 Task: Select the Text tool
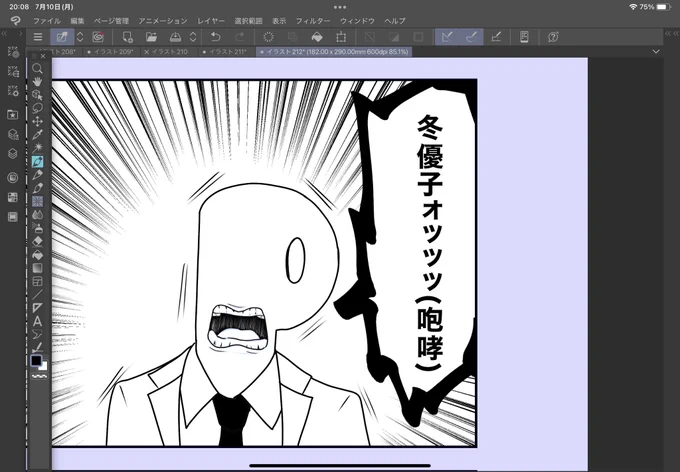pos(37,321)
